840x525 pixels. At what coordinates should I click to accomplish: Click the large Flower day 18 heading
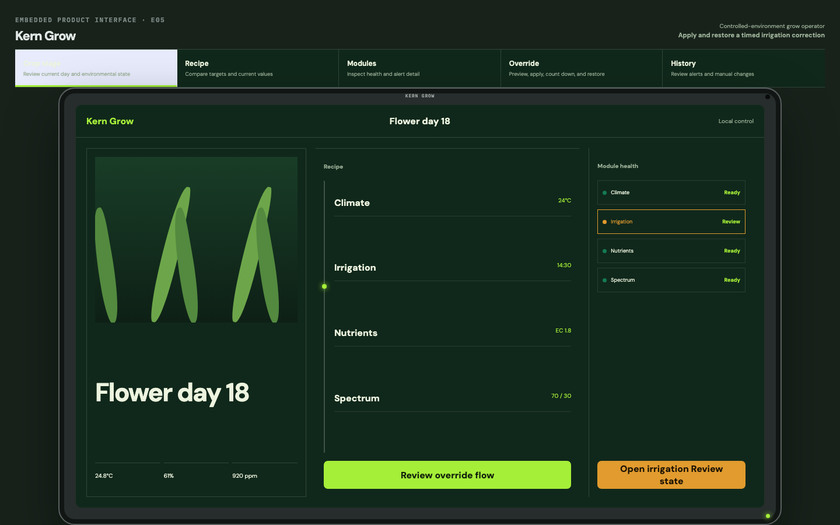click(x=172, y=393)
